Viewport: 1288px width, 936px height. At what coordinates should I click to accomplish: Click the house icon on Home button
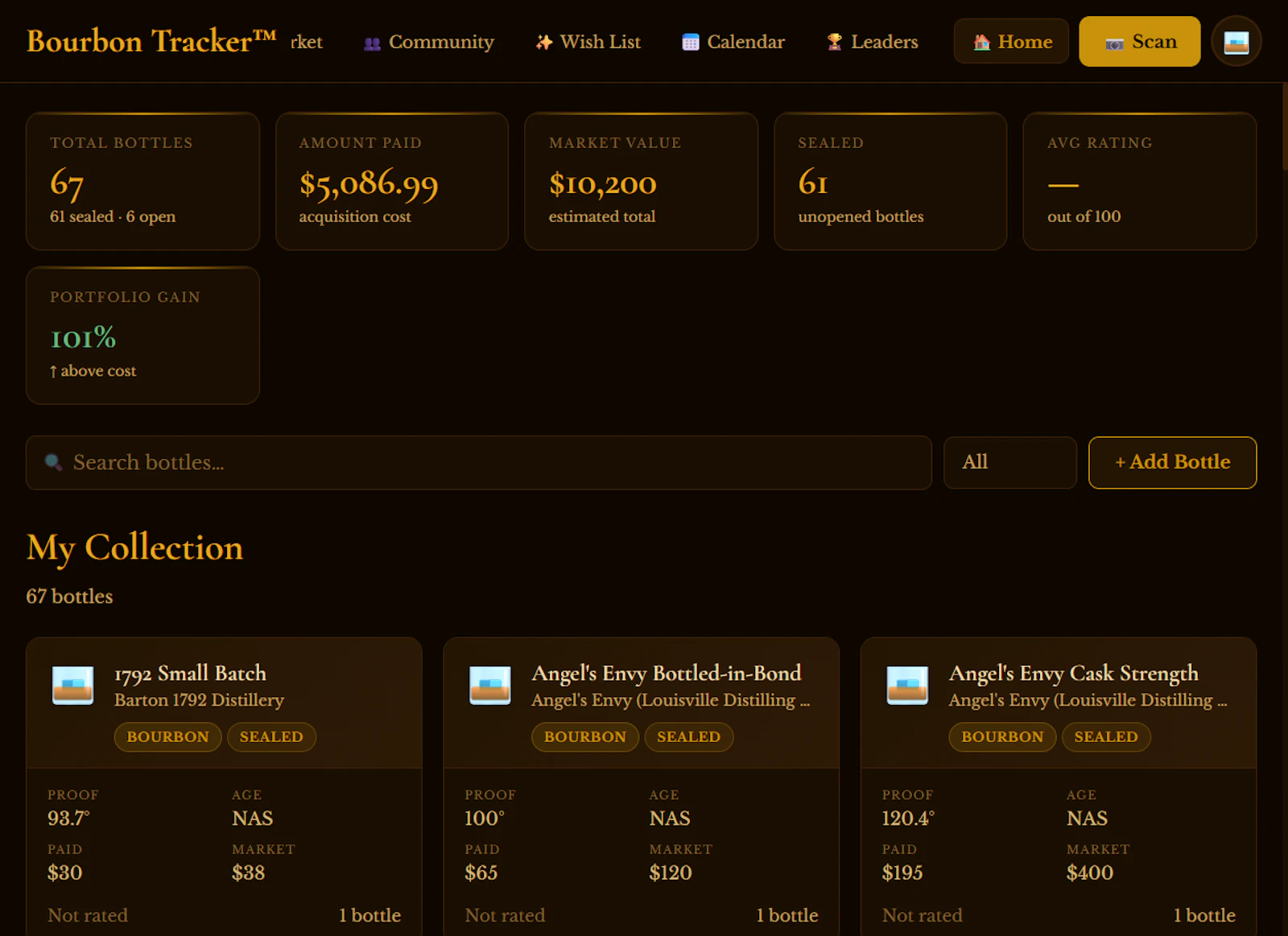[981, 43]
